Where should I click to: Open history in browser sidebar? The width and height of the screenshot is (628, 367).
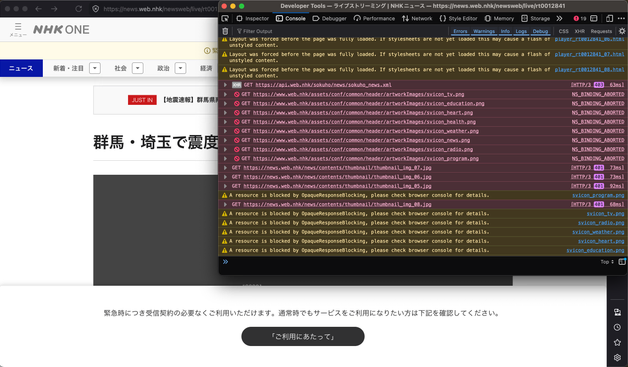617,327
